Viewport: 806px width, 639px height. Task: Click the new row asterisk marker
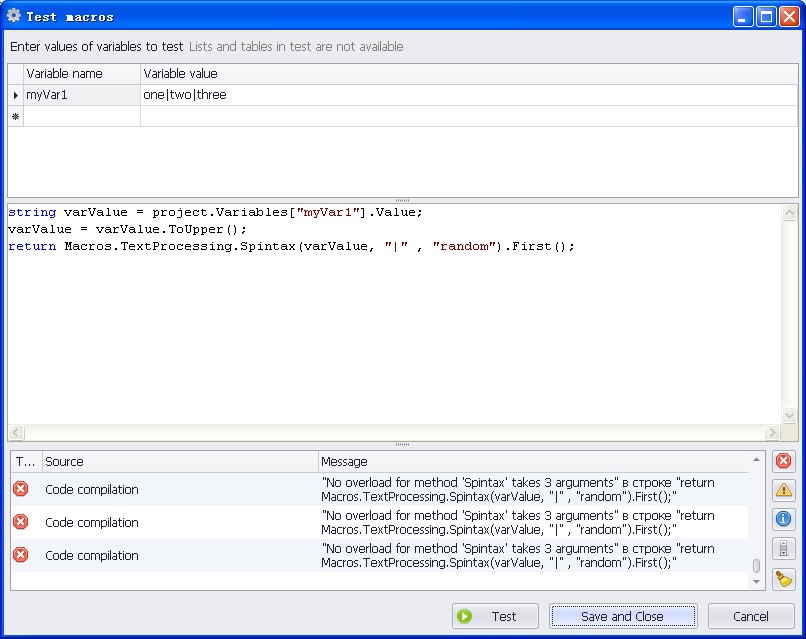(x=15, y=117)
